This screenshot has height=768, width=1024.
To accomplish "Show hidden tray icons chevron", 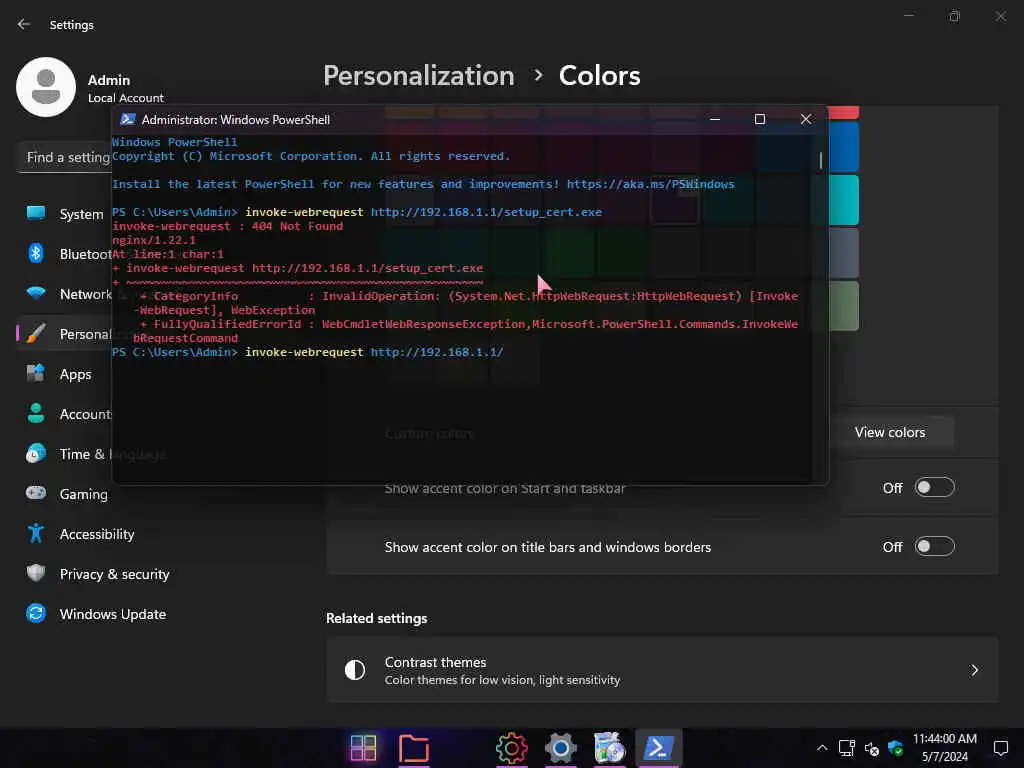I will point(822,748).
